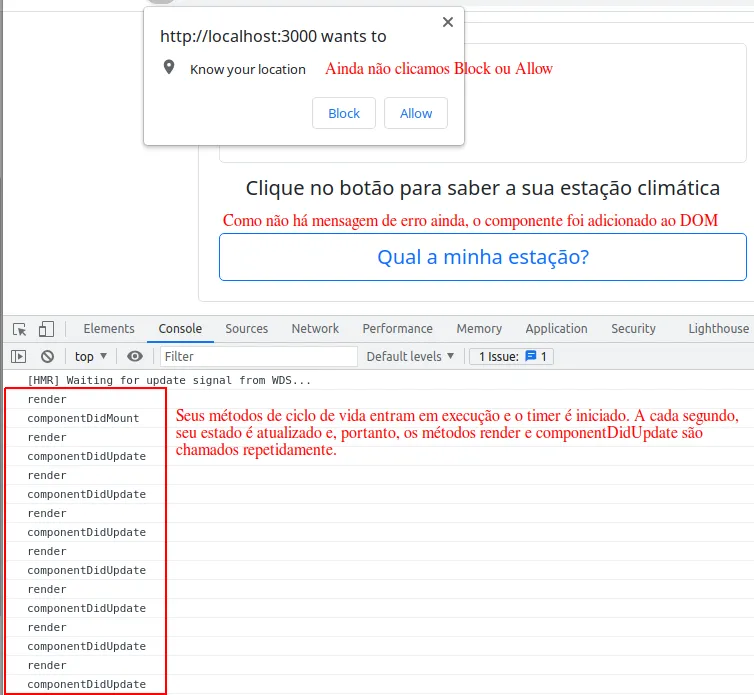Viewport: 754px width, 695px height.
Task: Click the location pin icon in popup
Action: tap(169, 67)
